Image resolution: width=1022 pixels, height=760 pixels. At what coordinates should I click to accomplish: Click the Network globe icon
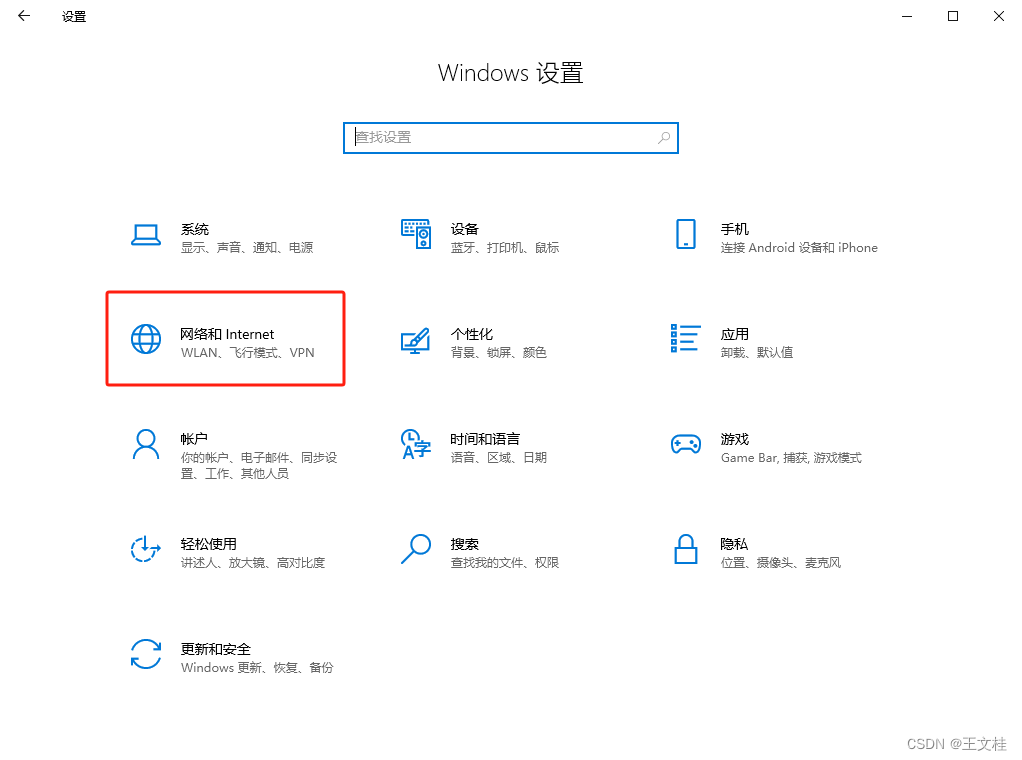tap(146, 339)
